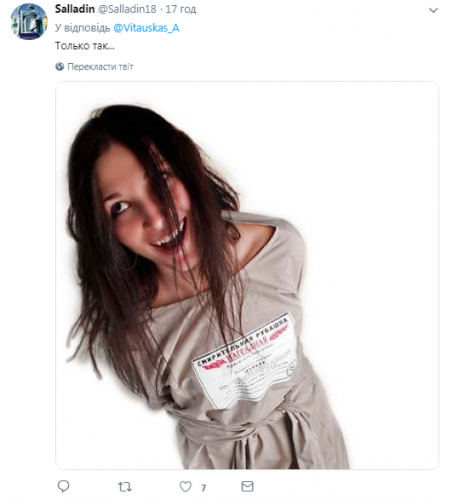Send the tweet via the envelope icon

[x=247, y=486]
